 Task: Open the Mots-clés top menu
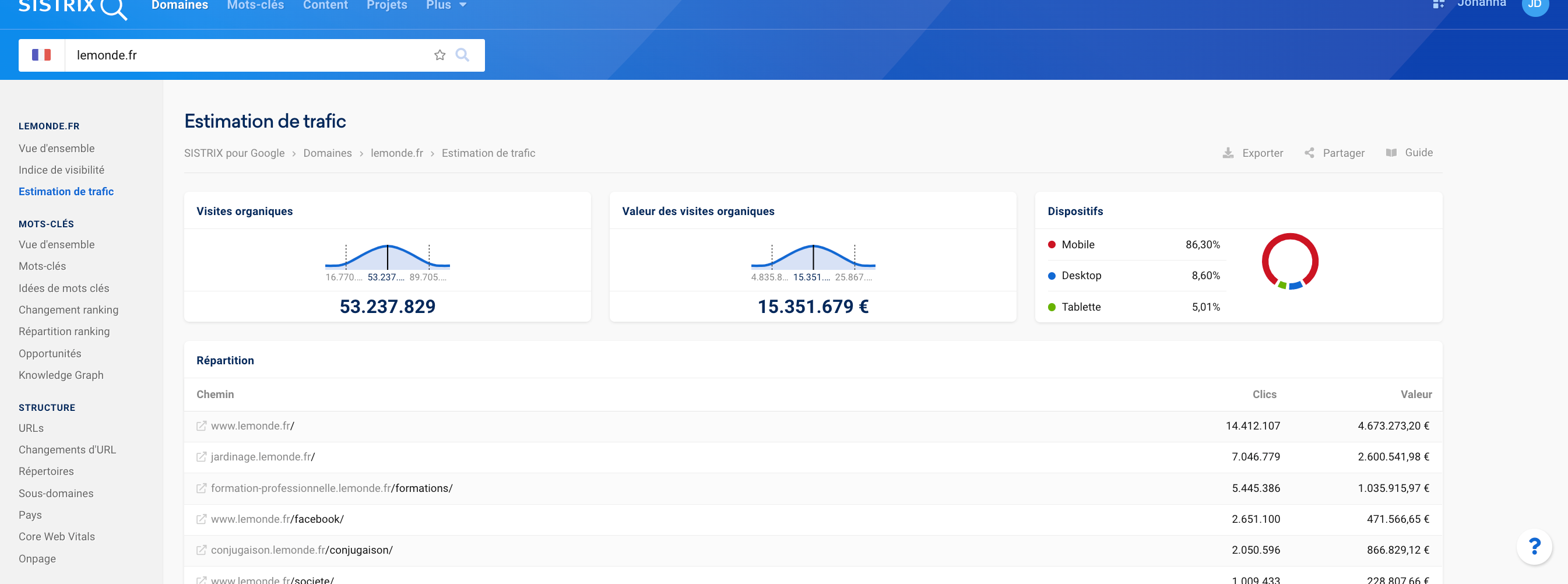click(x=256, y=5)
